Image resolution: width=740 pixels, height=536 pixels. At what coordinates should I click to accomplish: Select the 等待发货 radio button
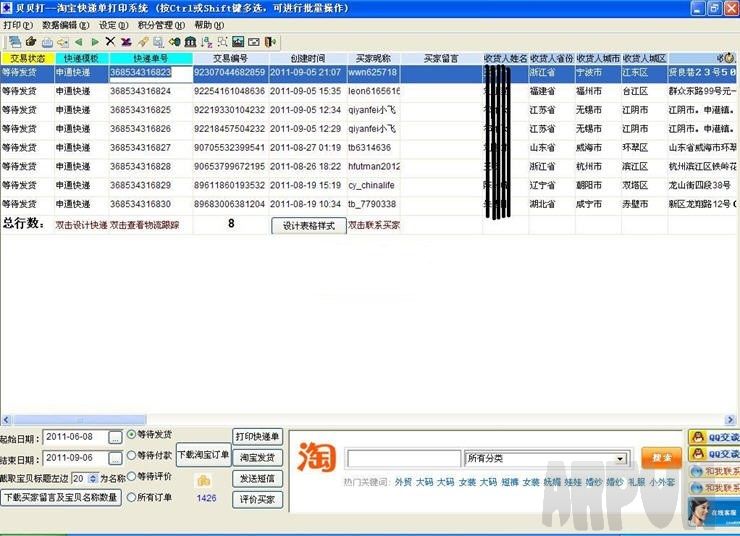[132, 434]
